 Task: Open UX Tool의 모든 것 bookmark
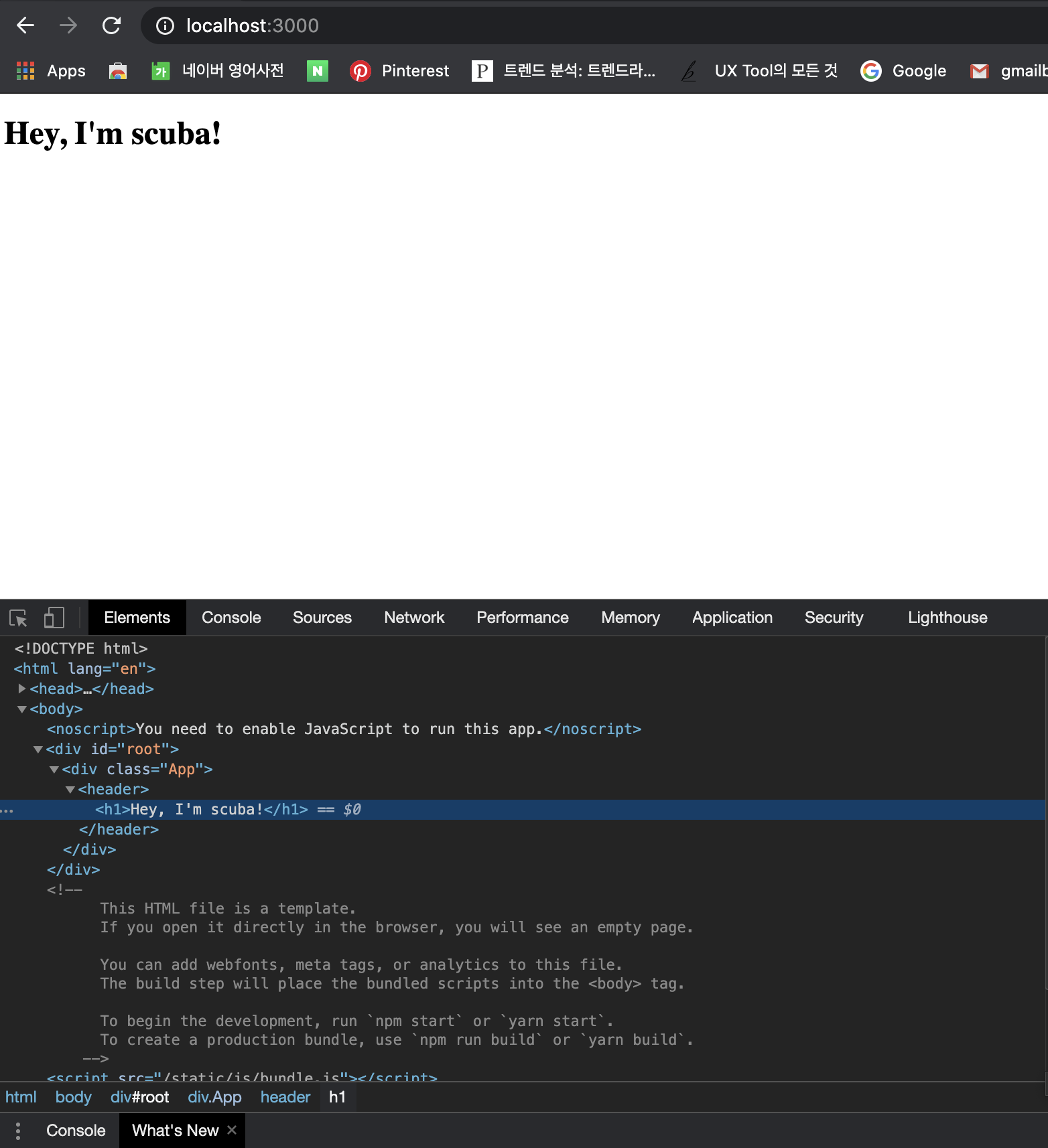coord(758,70)
